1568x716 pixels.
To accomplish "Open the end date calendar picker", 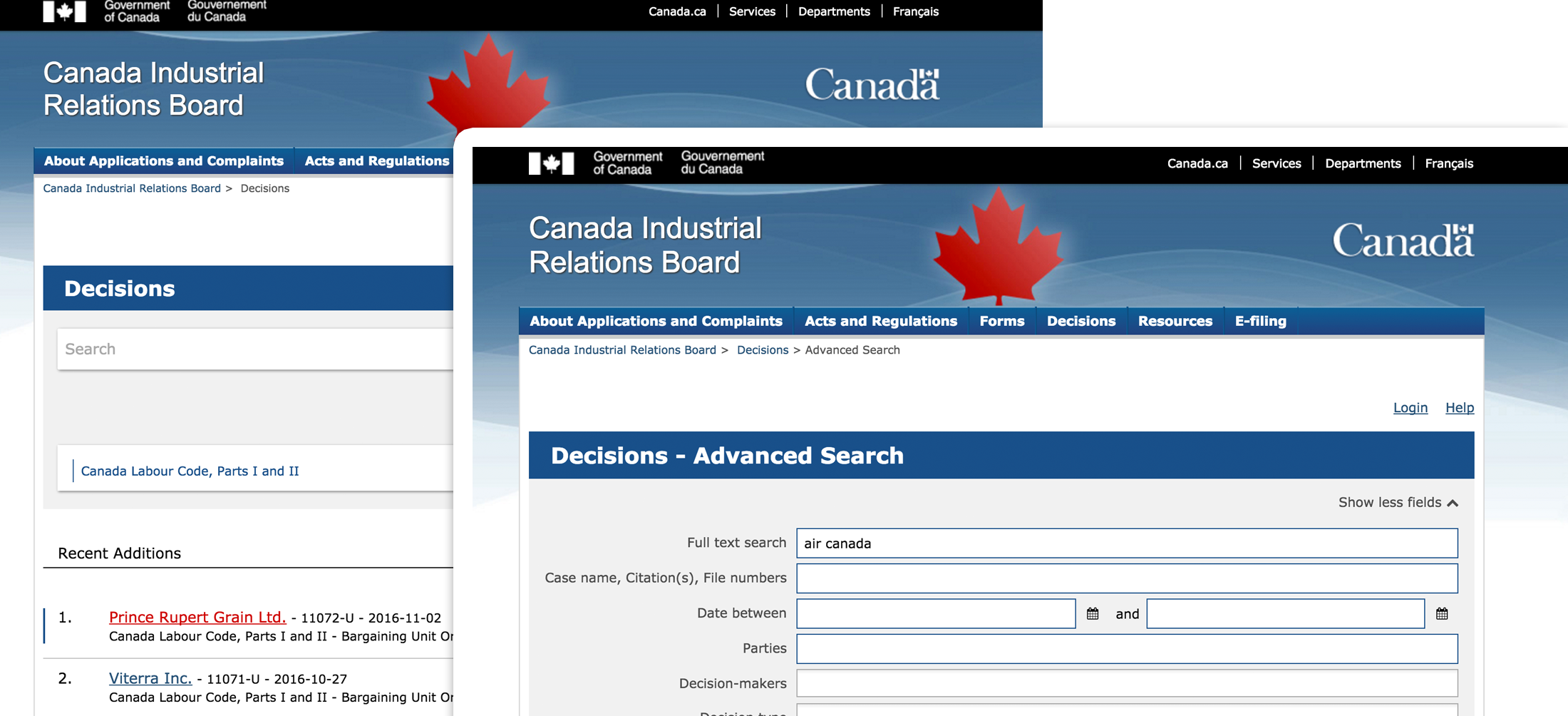I will 1442,613.
